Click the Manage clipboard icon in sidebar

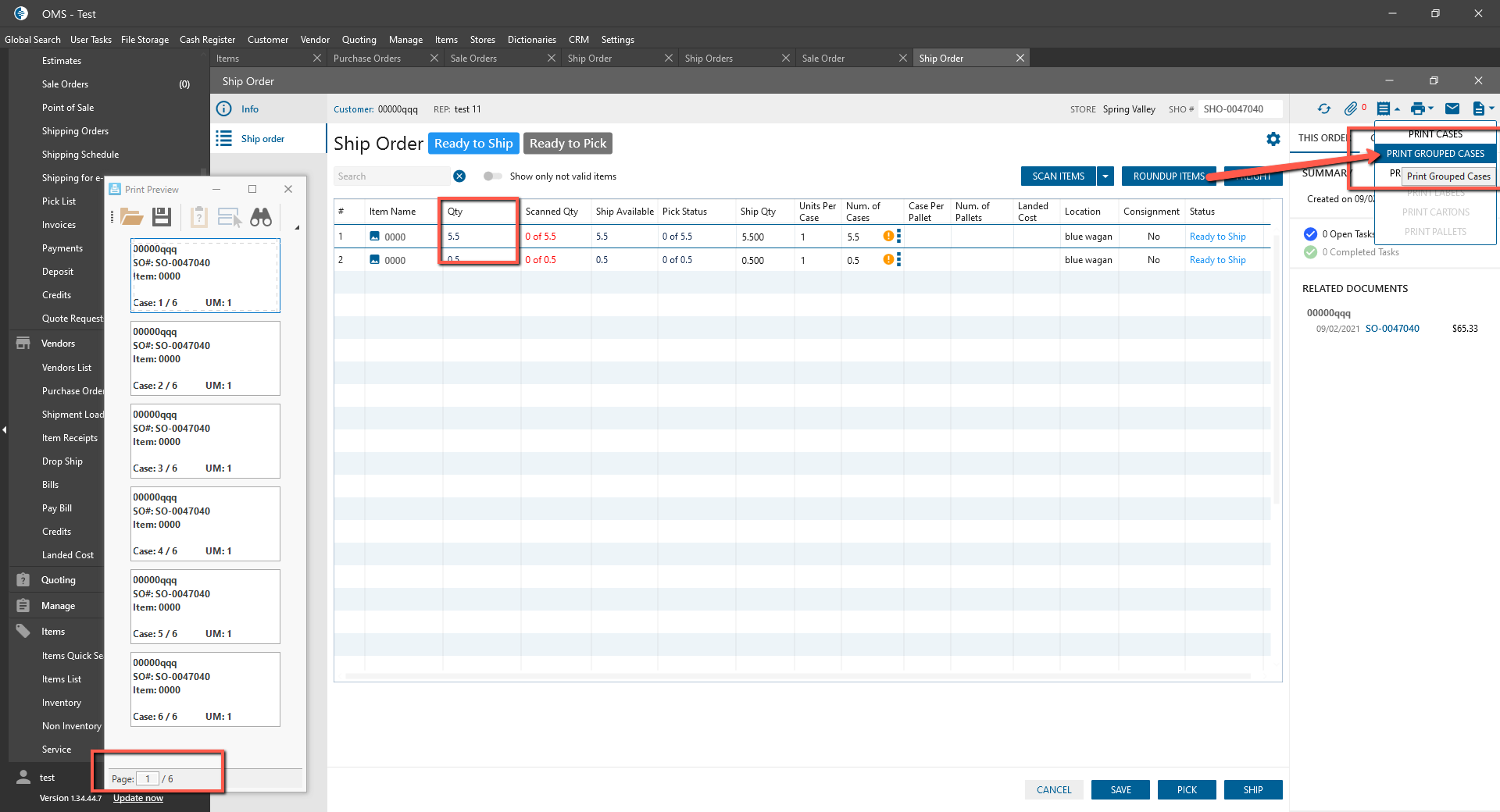click(23, 606)
